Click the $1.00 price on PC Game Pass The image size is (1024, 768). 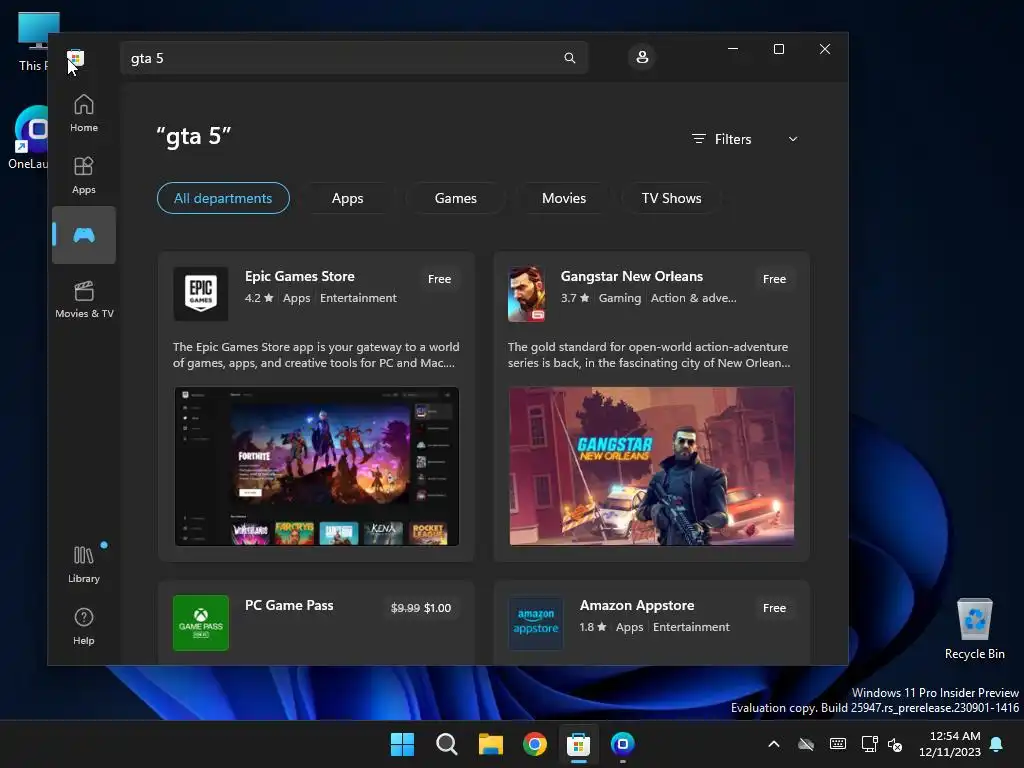438,608
